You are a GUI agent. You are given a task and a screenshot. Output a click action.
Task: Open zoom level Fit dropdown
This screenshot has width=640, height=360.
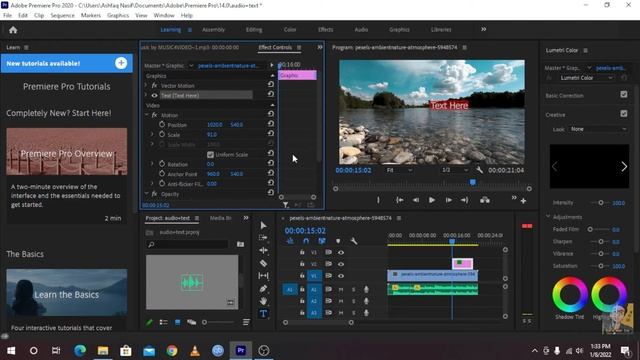coord(399,170)
